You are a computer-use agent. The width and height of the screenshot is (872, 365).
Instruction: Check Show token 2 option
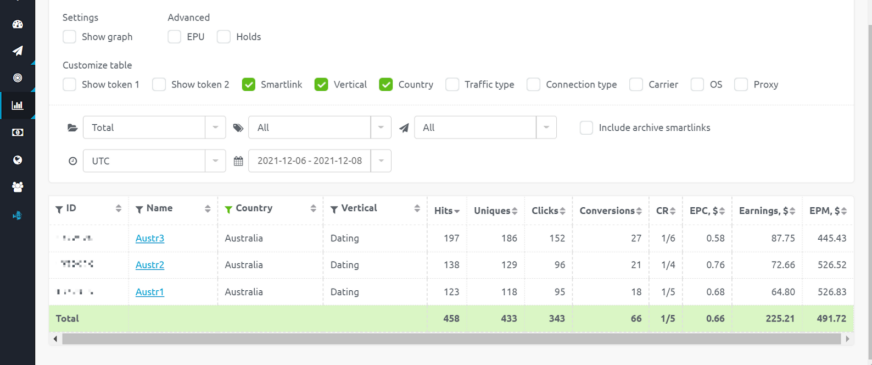159,85
